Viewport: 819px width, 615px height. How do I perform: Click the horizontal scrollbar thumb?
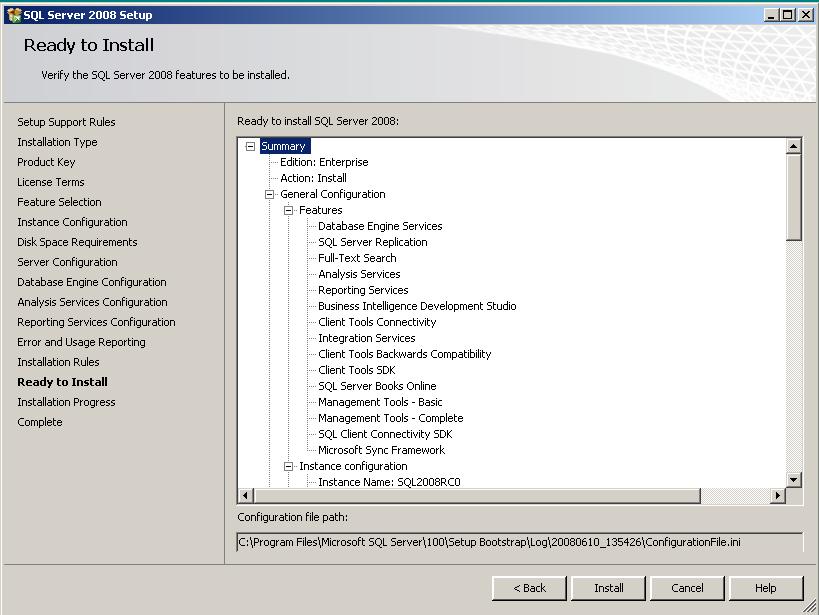click(477, 495)
